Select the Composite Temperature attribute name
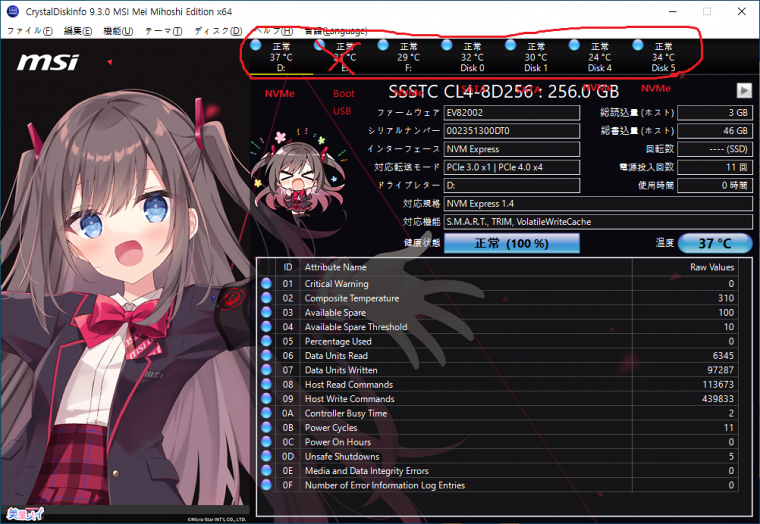This screenshot has width=760, height=524. click(x=351, y=298)
